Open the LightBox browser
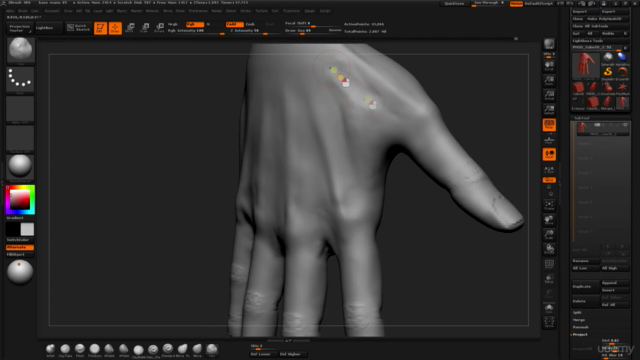This screenshot has height=360, width=640. click(x=48, y=28)
